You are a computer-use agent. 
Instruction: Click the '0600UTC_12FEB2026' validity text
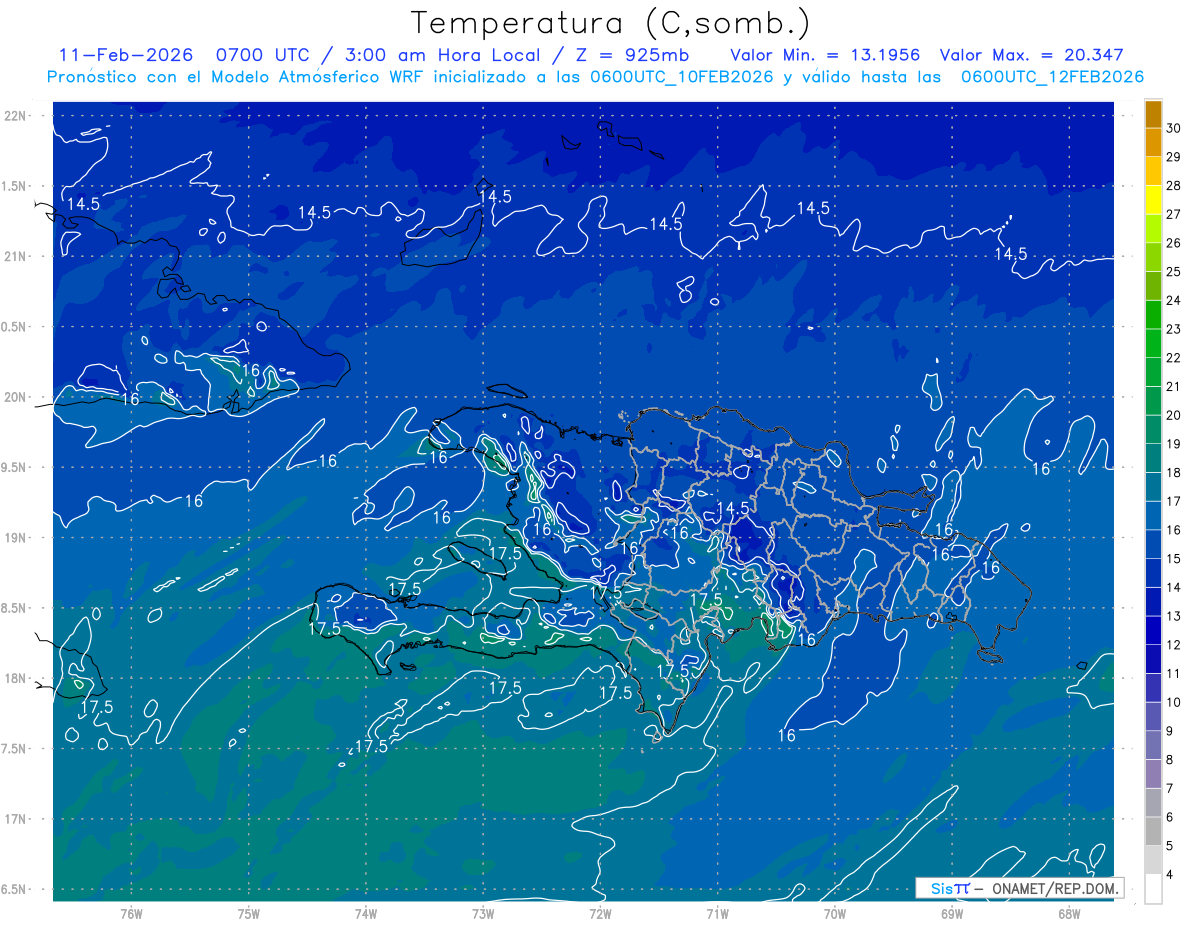point(1052,77)
